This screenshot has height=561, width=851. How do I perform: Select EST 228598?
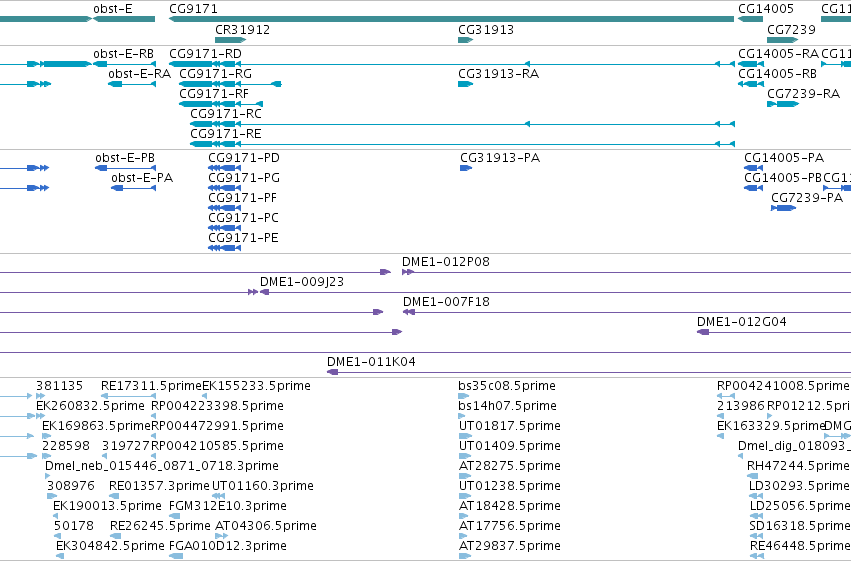pyautogui.click(x=46, y=456)
